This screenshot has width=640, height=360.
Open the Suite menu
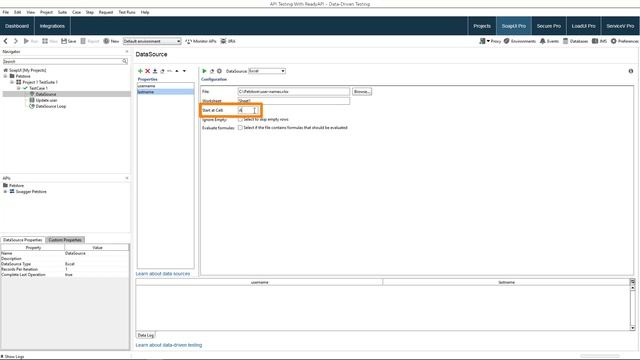coord(62,12)
